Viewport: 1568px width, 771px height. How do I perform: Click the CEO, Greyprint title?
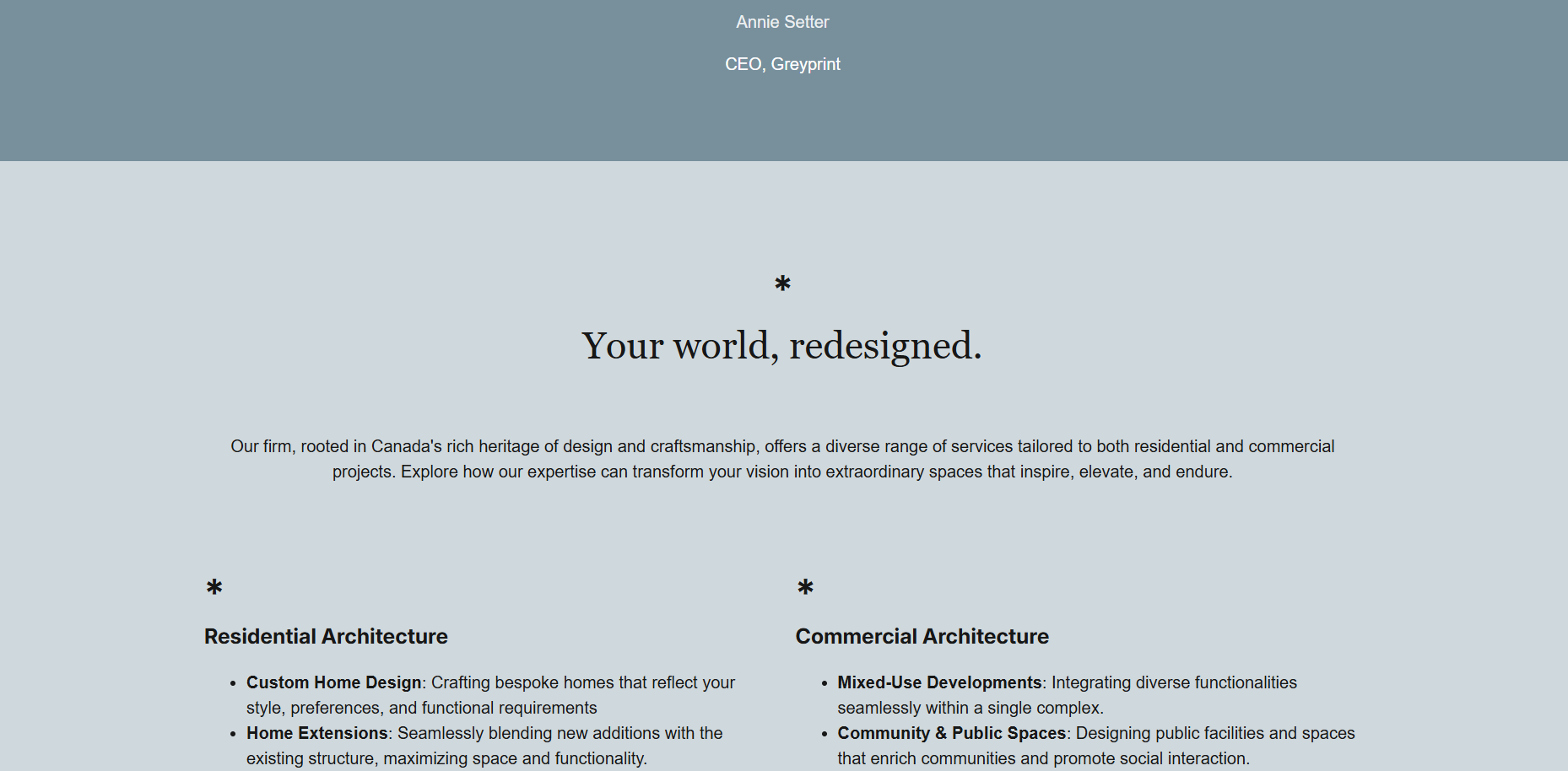(781, 64)
